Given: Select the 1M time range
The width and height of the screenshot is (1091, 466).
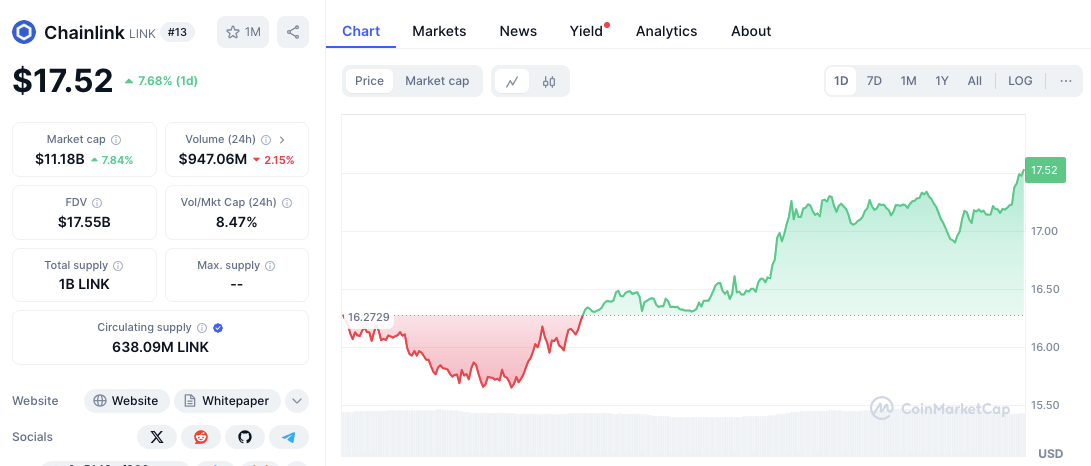Looking at the screenshot, I should click(x=908, y=81).
